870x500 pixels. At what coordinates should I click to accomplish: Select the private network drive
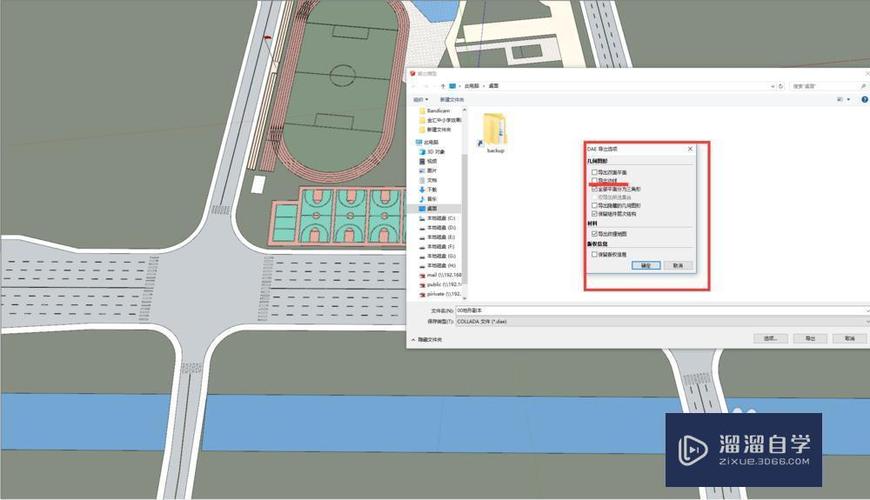[x=443, y=294]
